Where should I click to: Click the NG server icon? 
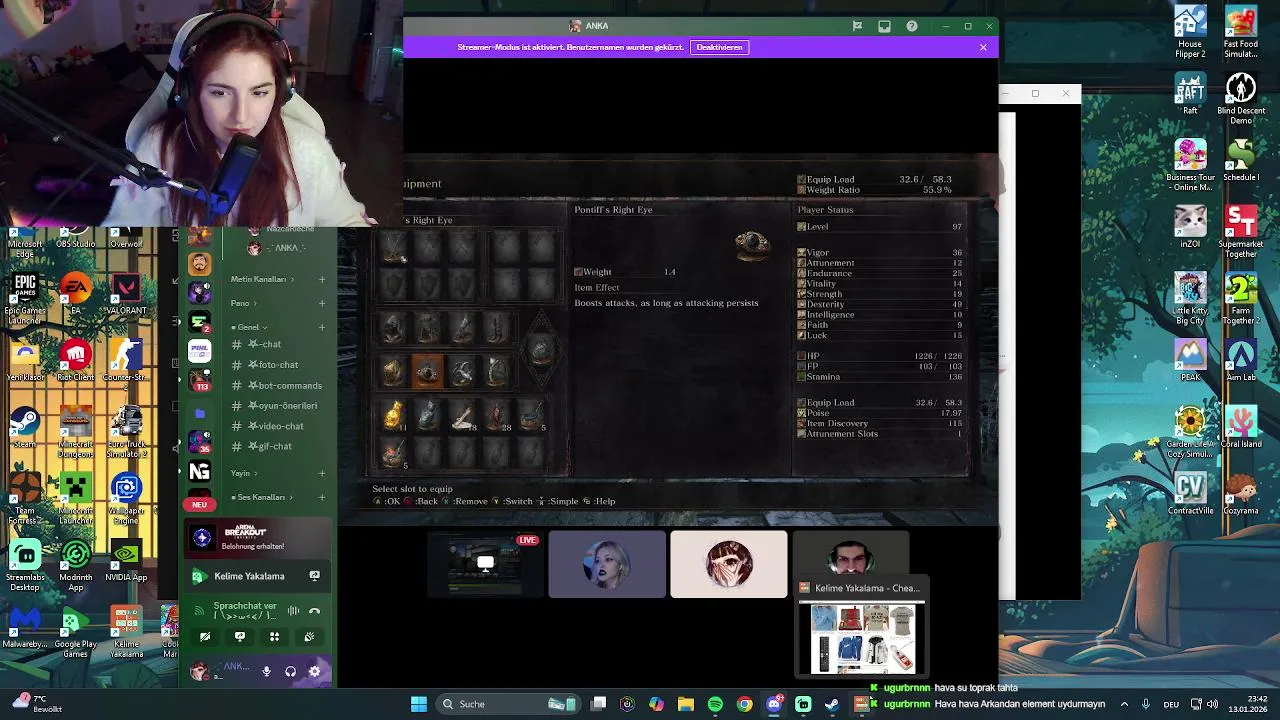[x=199, y=471]
